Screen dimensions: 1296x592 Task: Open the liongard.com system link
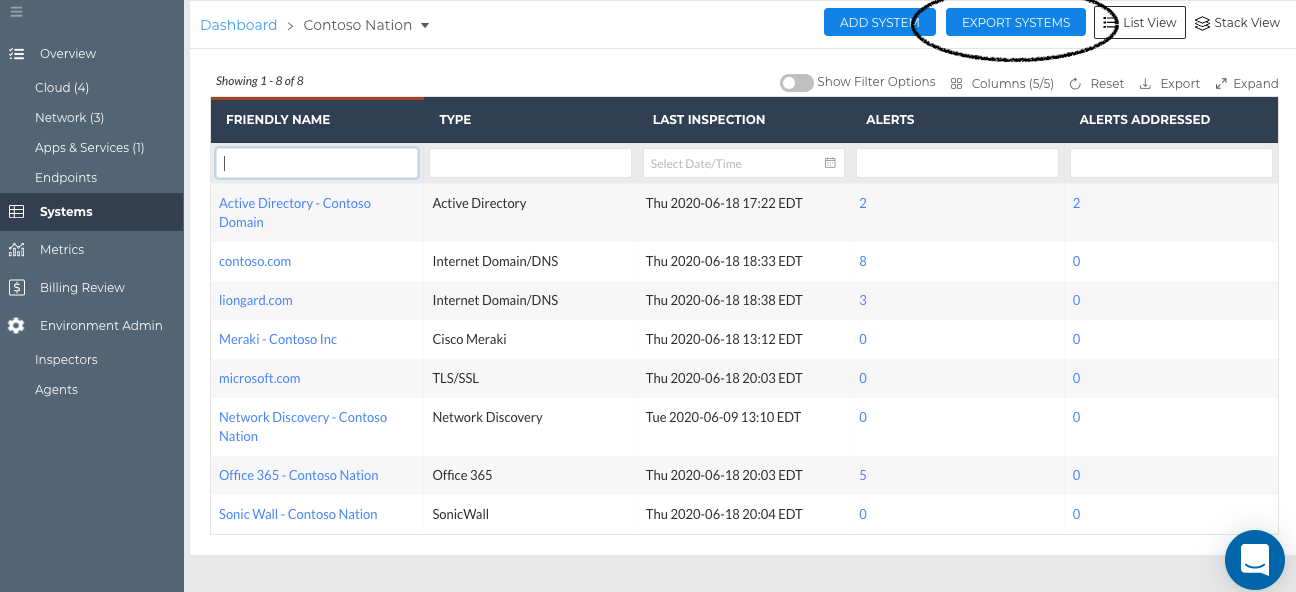click(256, 301)
